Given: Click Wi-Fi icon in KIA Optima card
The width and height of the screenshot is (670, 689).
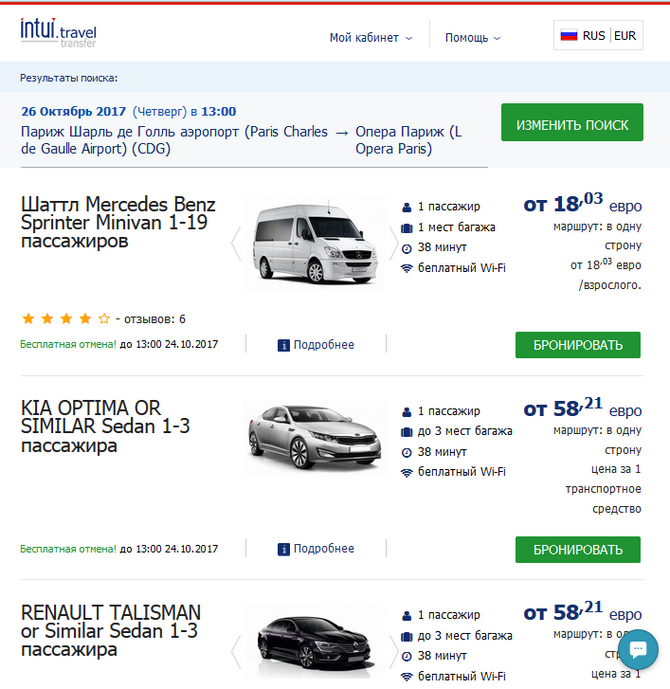Looking at the screenshot, I should [x=407, y=473].
